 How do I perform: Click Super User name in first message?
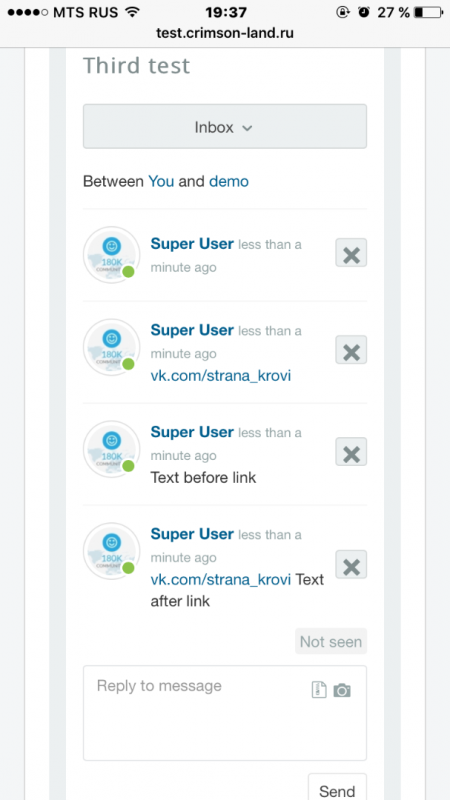point(192,244)
